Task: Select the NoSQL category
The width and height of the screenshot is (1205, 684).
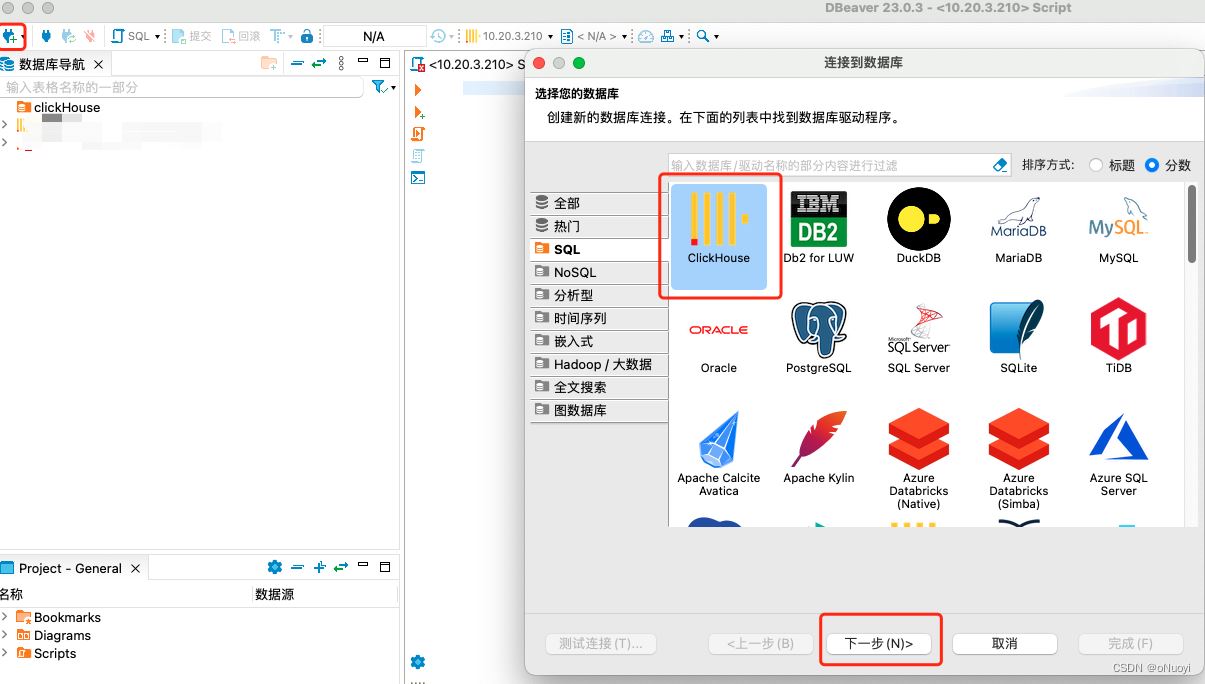Action: pyautogui.click(x=599, y=272)
